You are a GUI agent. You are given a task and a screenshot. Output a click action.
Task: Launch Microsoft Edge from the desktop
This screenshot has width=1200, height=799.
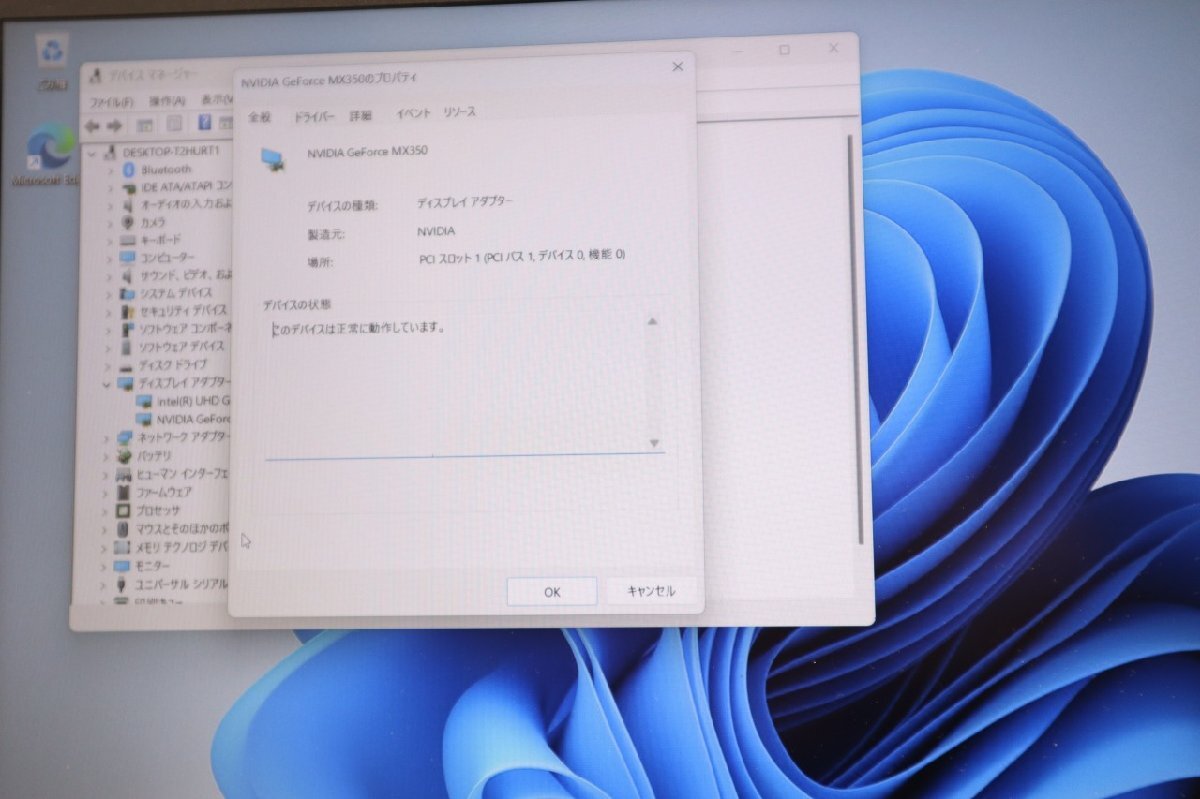[49, 148]
